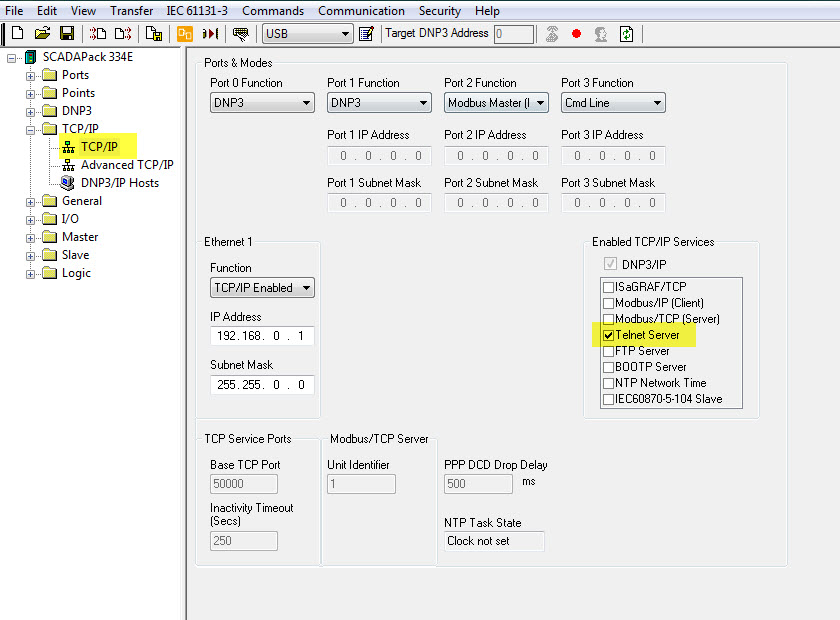Open the Communication menu

pos(361,11)
